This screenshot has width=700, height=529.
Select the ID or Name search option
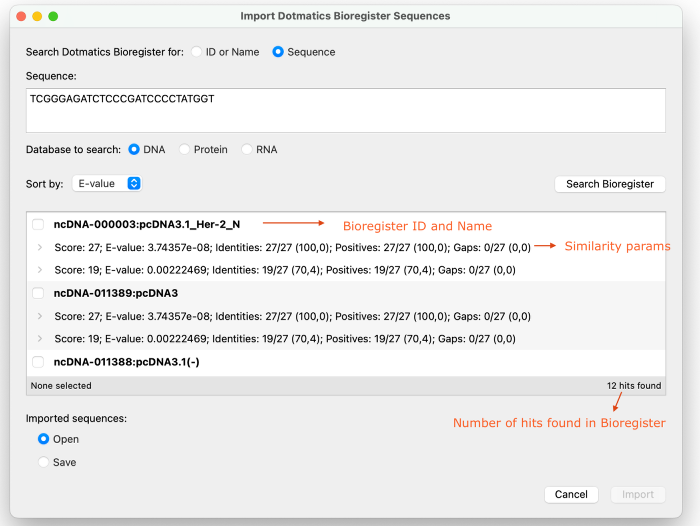tap(196, 52)
